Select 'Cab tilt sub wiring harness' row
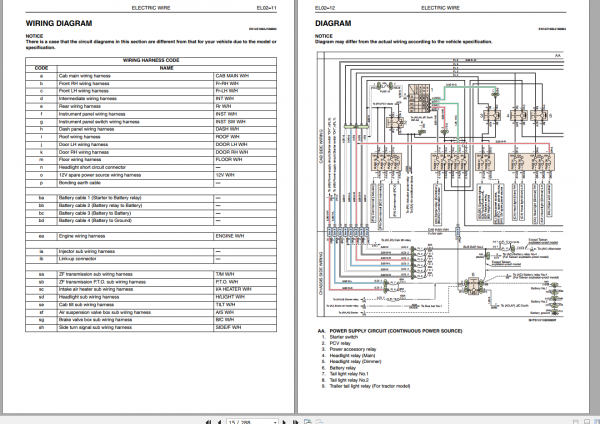The width and height of the screenshot is (600, 424). pyautogui.click(x=151, y=305)
